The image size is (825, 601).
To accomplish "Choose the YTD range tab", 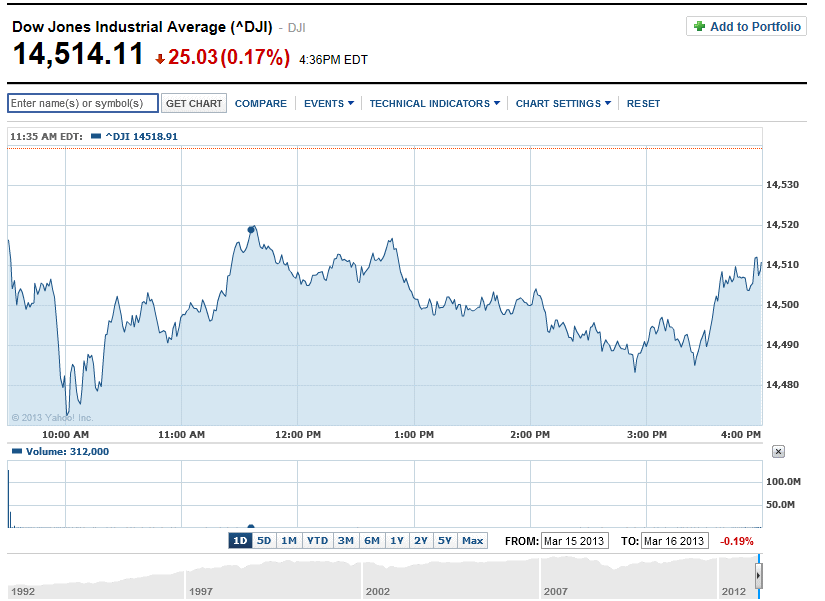I will (317, 541).
